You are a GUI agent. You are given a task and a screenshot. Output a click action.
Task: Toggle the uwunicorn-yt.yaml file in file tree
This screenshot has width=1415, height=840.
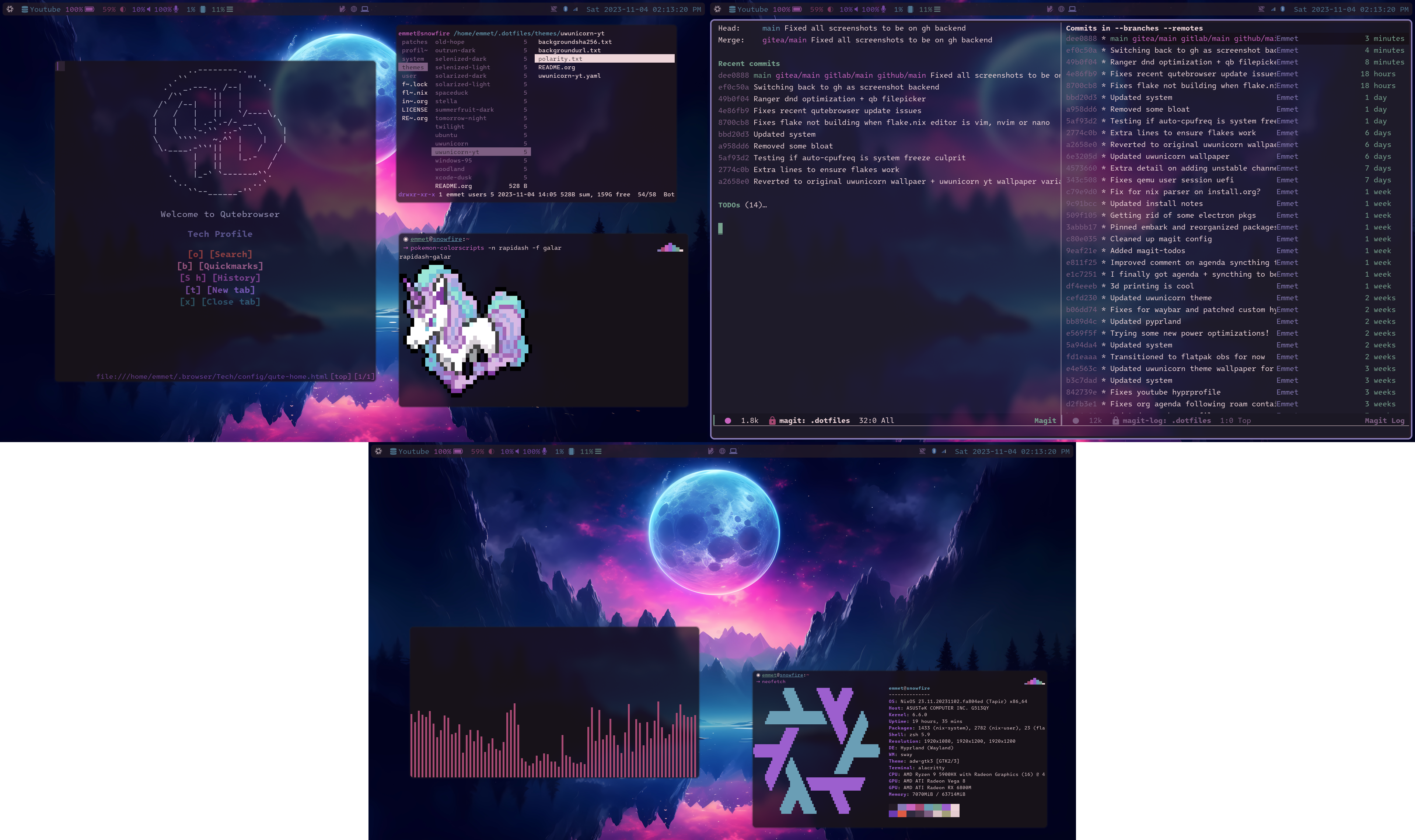(569, 75)
